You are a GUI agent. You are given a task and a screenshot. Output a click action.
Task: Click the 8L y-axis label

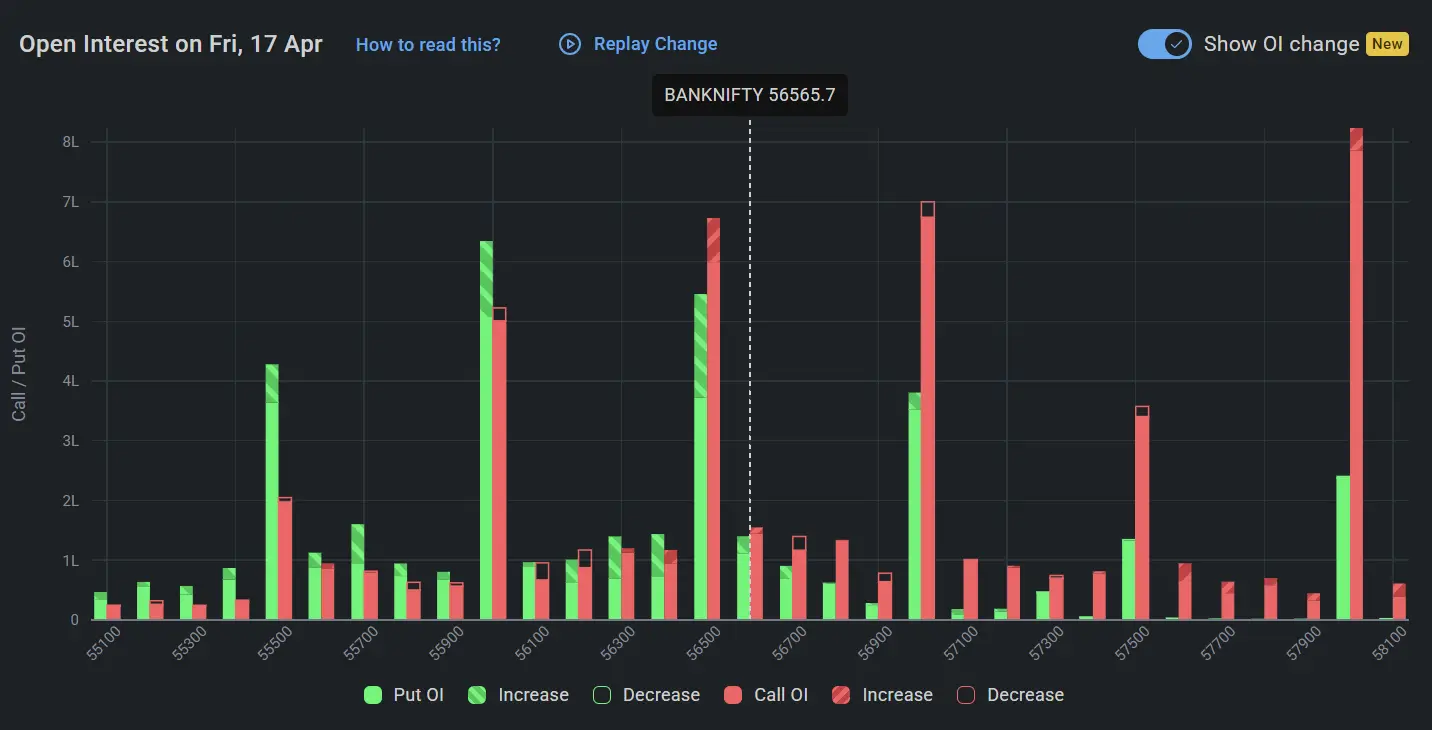(x=71, y=141)
